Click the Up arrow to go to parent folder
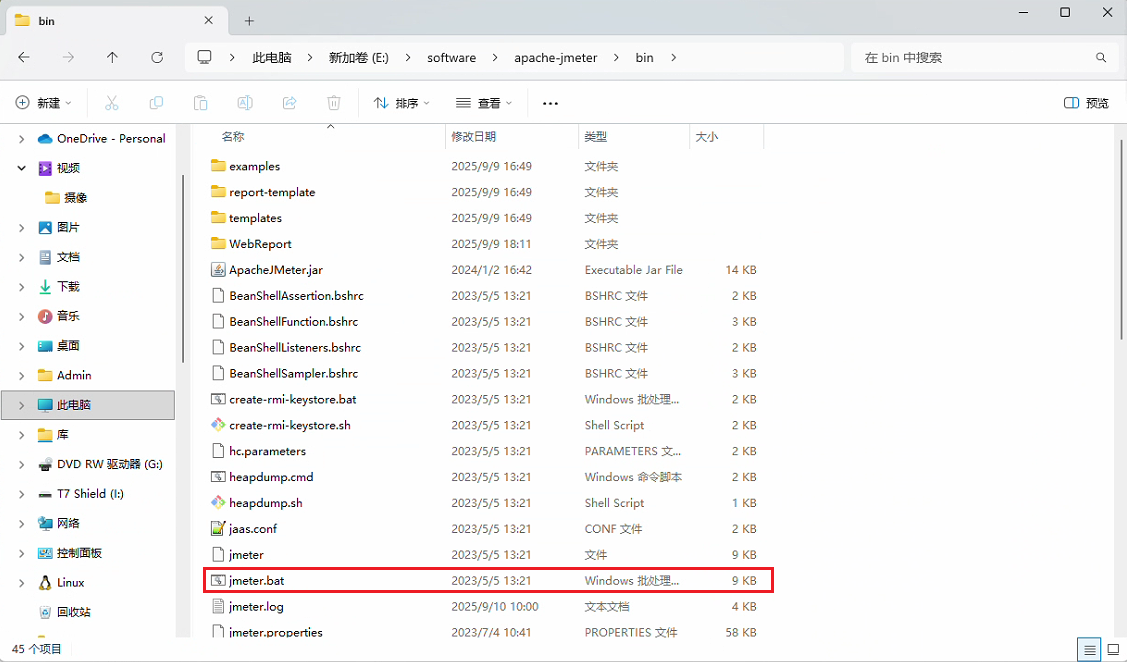The image size is (1127, 662). click(x=113, y=57)
